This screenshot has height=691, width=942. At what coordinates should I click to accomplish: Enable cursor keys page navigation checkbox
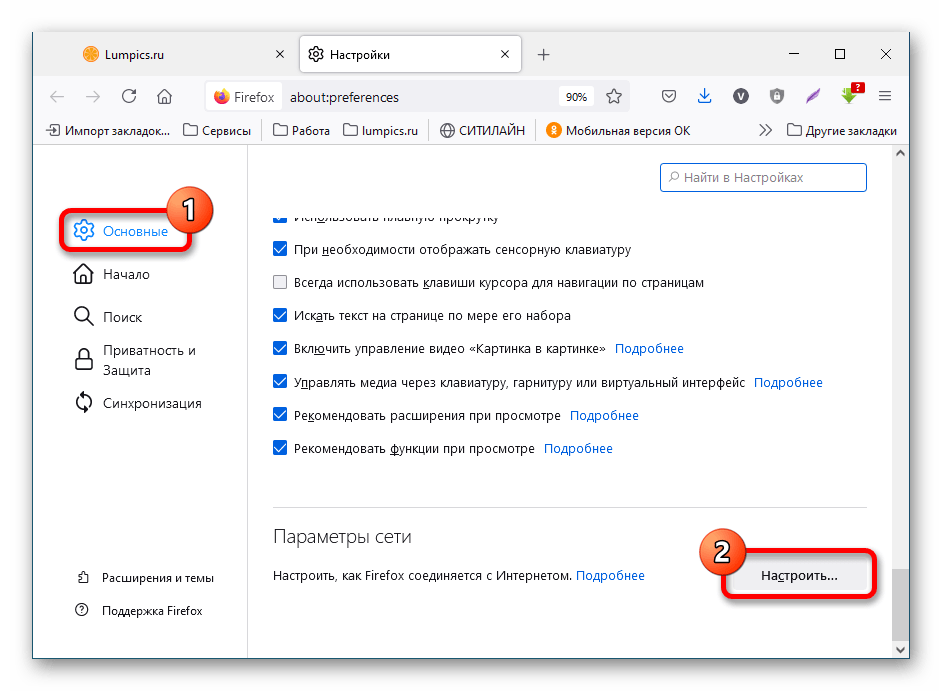click(x=280, y=282)
